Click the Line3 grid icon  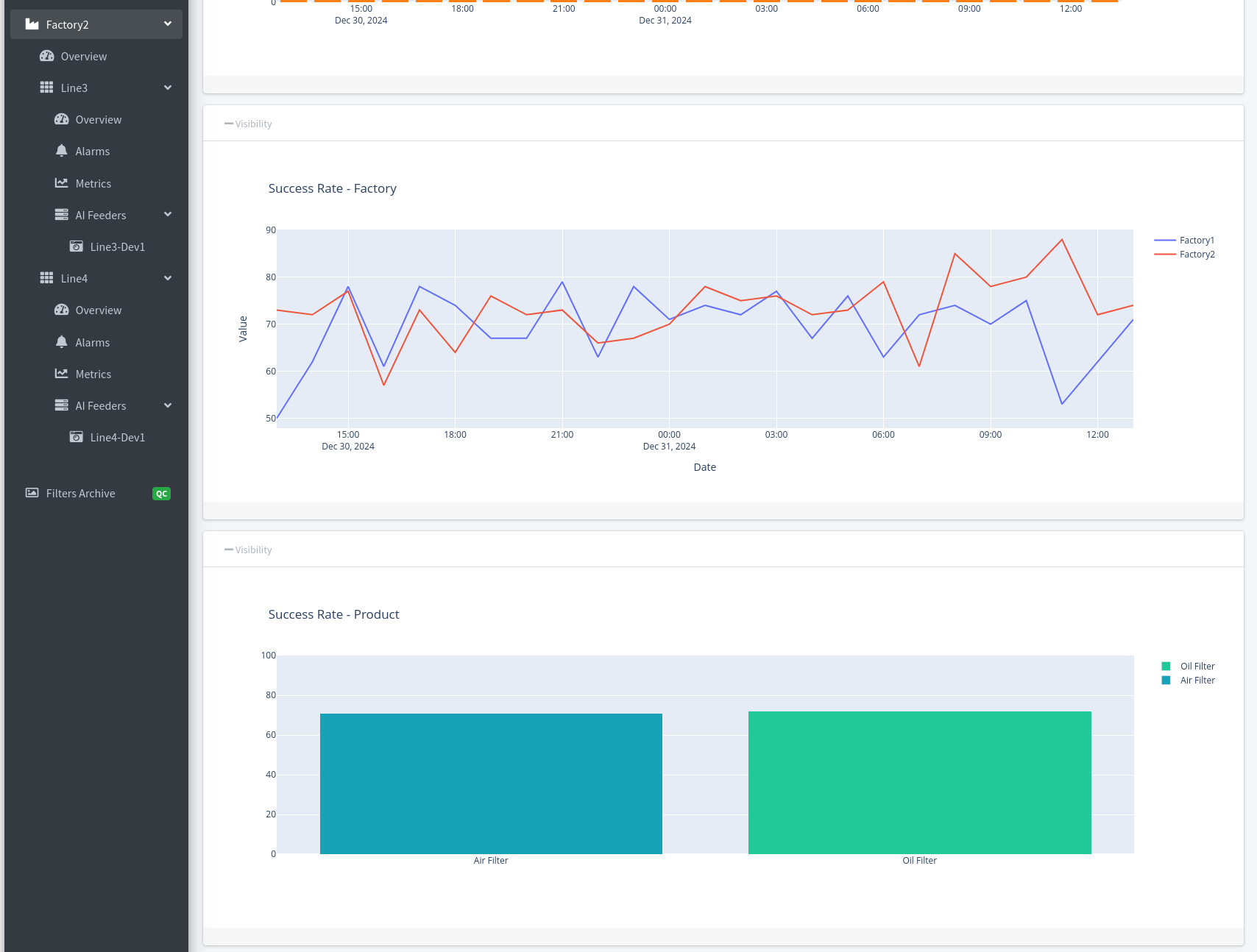pos(46,88)
